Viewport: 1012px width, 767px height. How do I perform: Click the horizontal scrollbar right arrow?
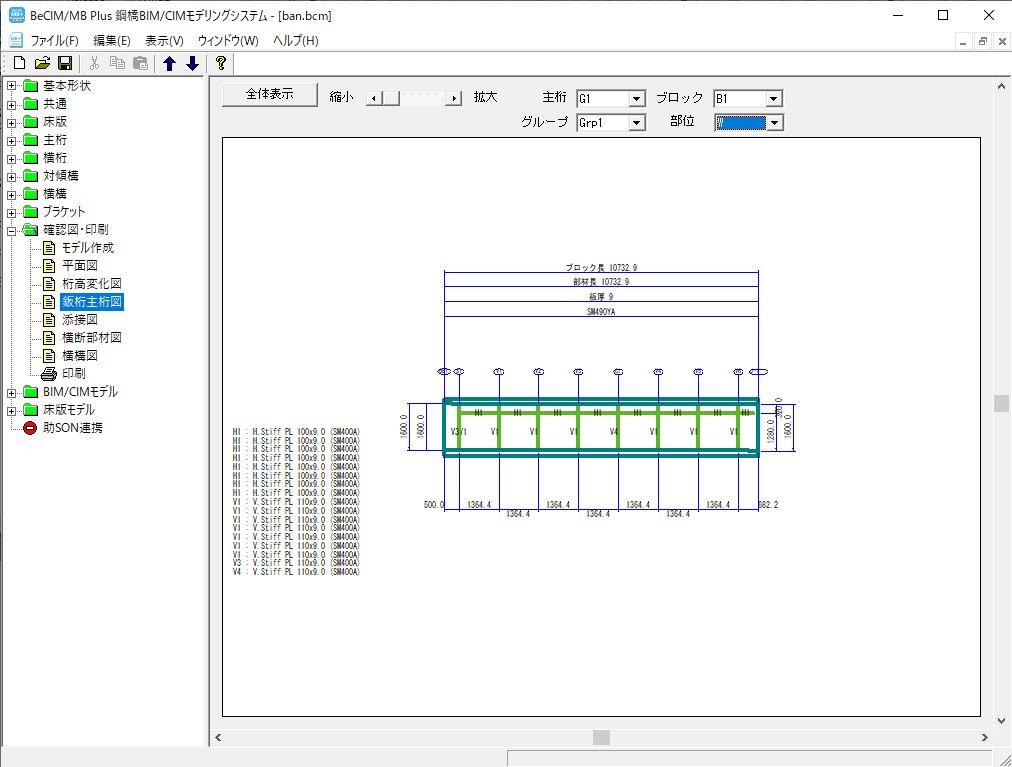pos(984,738)
